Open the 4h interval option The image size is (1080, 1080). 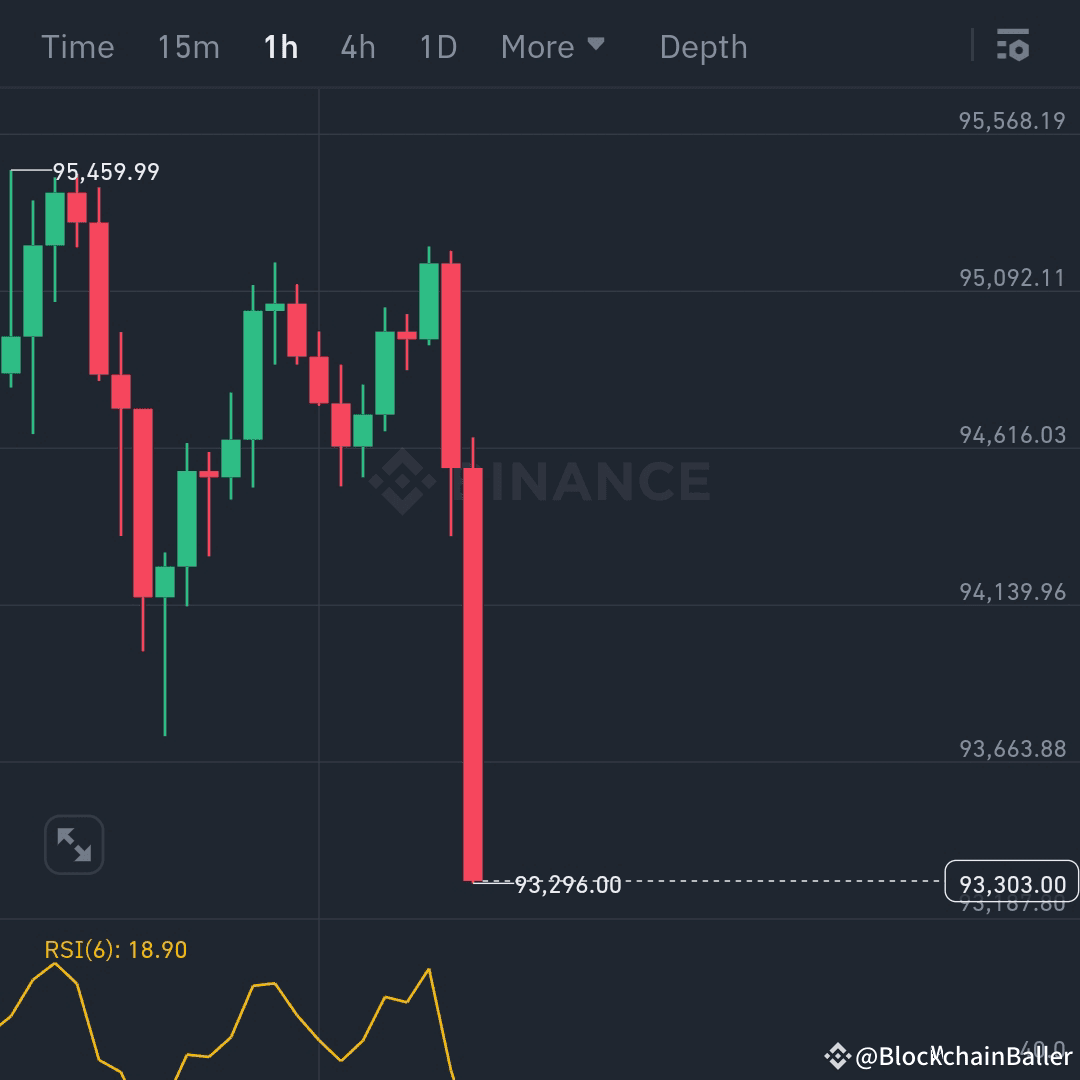[x=357, y=46]
